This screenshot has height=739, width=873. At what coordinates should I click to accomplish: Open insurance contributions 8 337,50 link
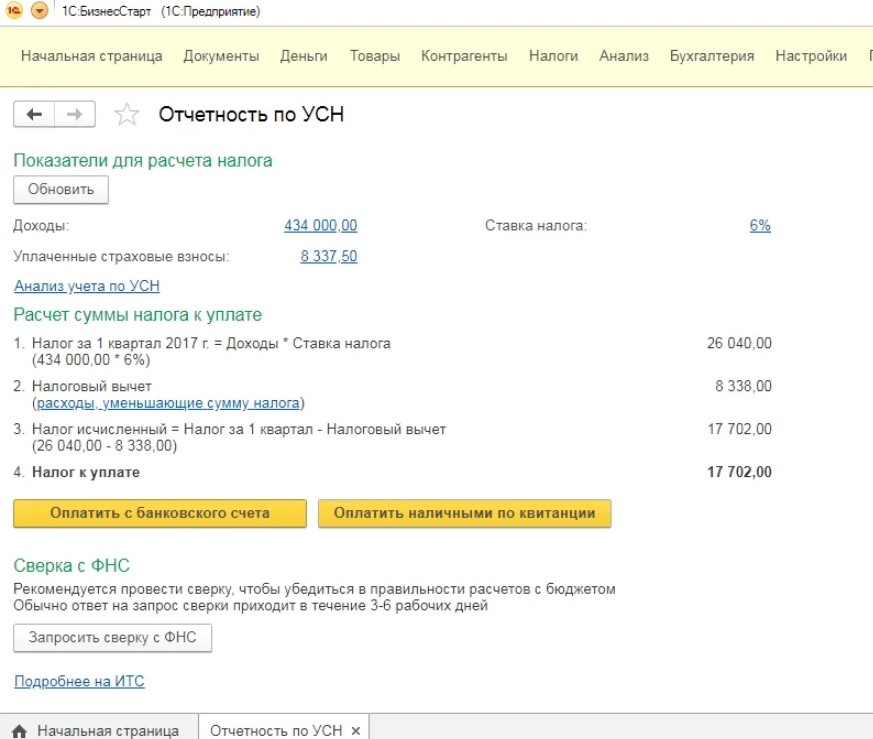pos(328,256)
